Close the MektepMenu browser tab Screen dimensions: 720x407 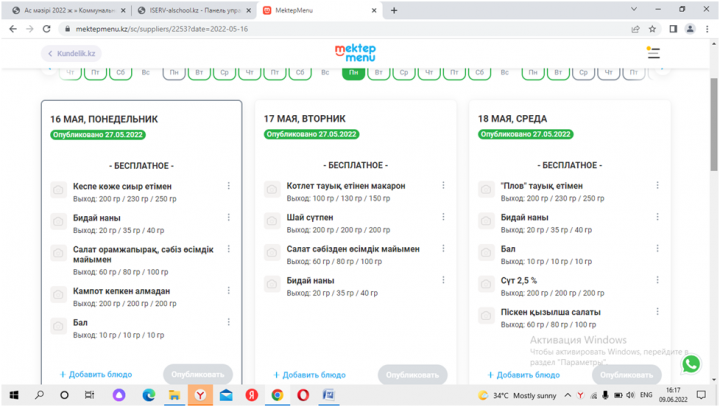tap(374, 10)
